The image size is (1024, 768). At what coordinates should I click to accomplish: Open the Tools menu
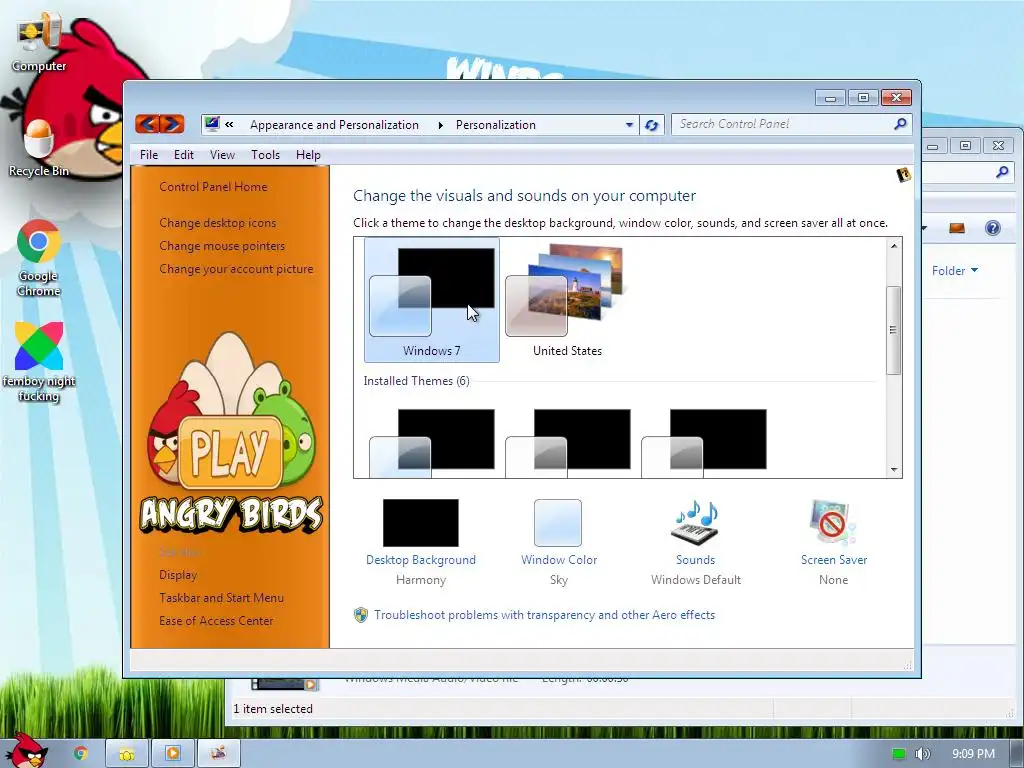265,155
